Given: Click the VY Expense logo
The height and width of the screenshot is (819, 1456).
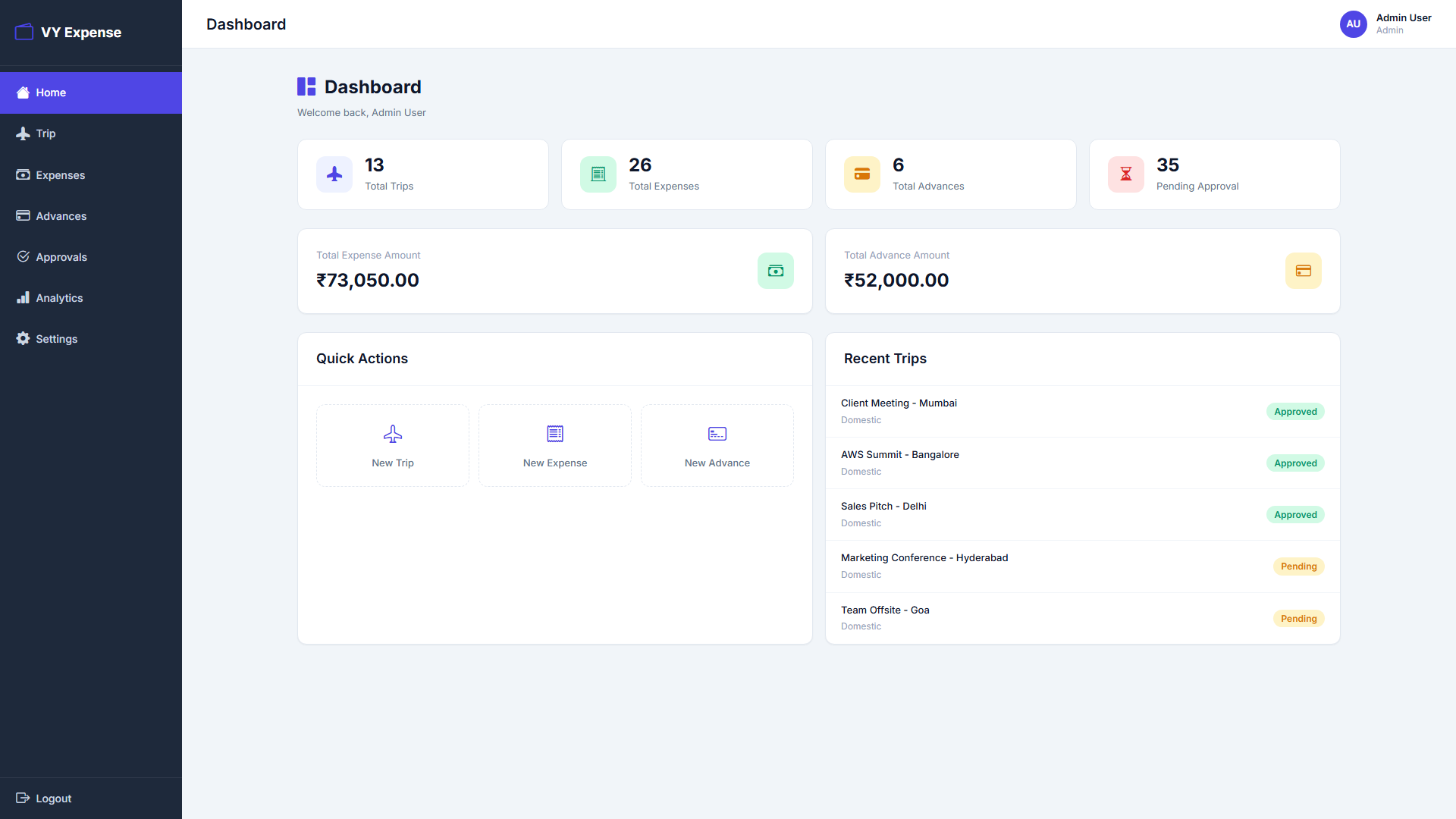Looking at the screenshot, I should tap(67, 32).
